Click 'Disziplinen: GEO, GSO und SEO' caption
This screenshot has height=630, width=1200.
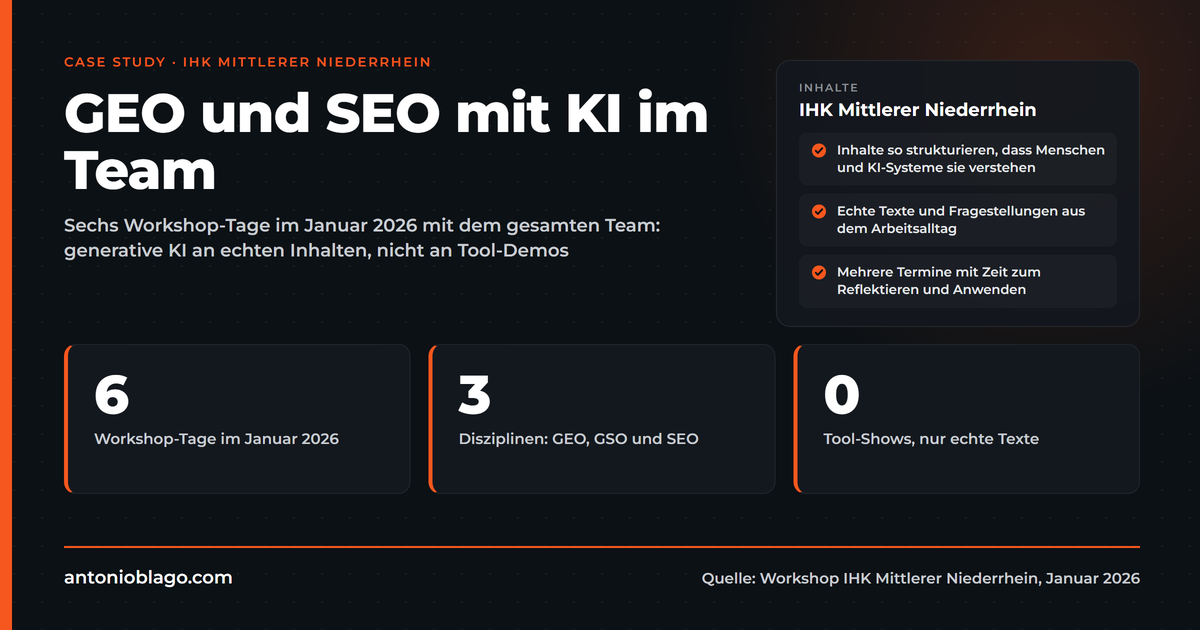[579, 439]
